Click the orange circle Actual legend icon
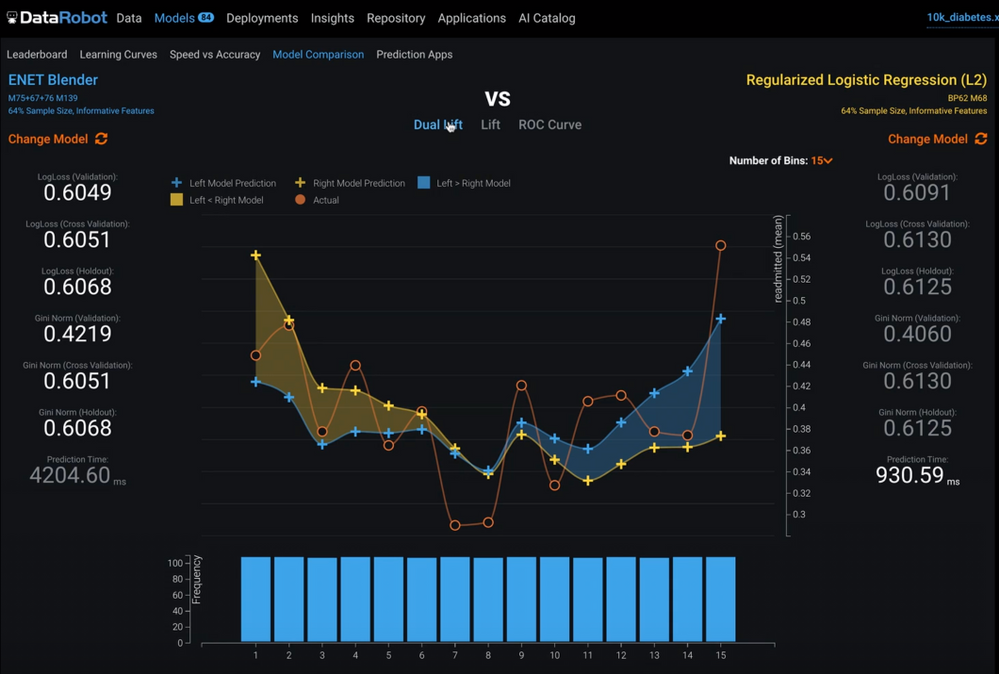The width and height of the screenshot is (999, 674). pyautogui.click(x=300, y=200)
